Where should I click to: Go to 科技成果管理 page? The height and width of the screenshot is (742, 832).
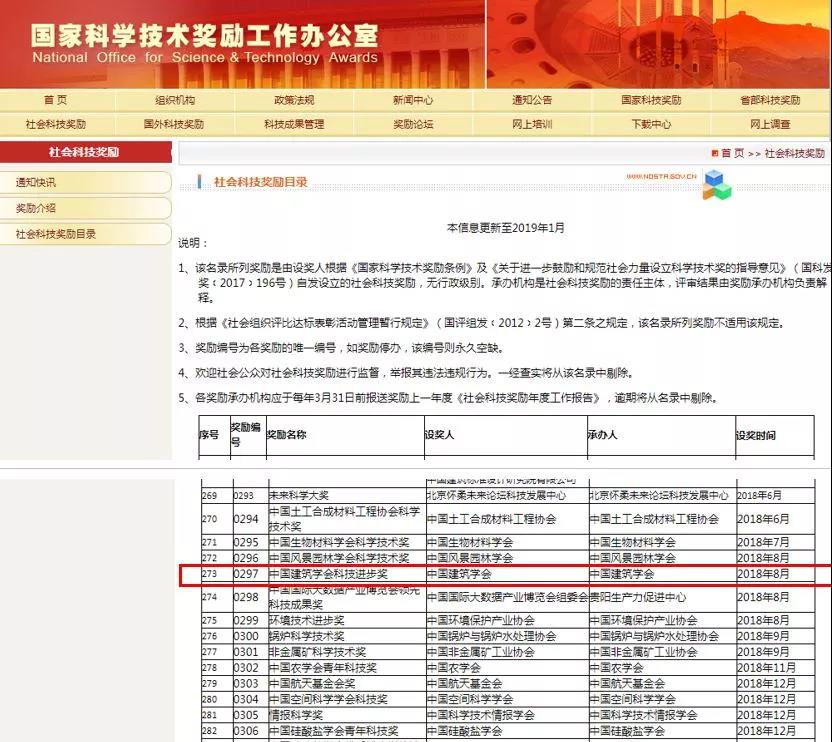pyautogui.click(x=294, y=124)
